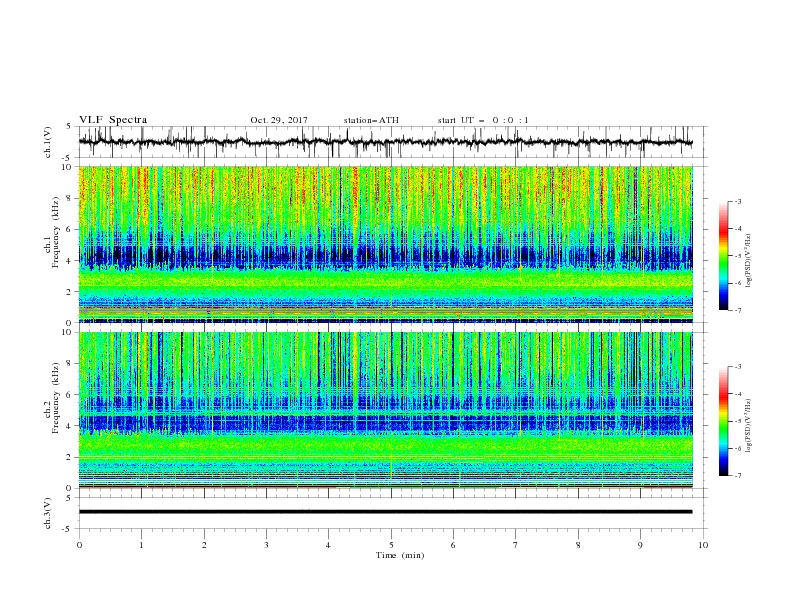This screenshot has width=792, height=612.
Task: Click the "VLF Spectra" title text
Action: pos(113,120)
